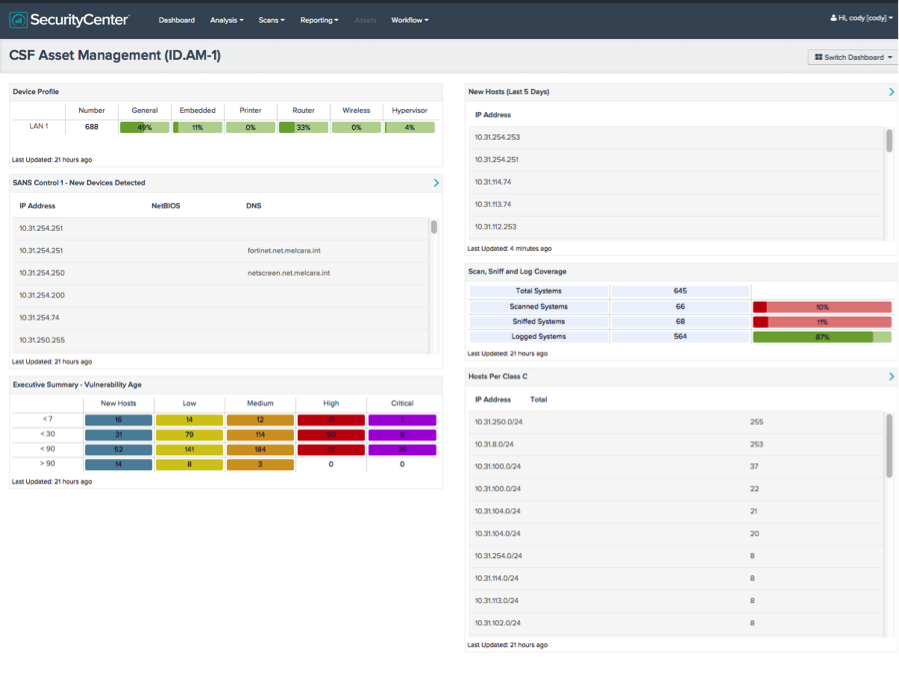Expand the SANS Control 1 panel arrow

point(436,183)
